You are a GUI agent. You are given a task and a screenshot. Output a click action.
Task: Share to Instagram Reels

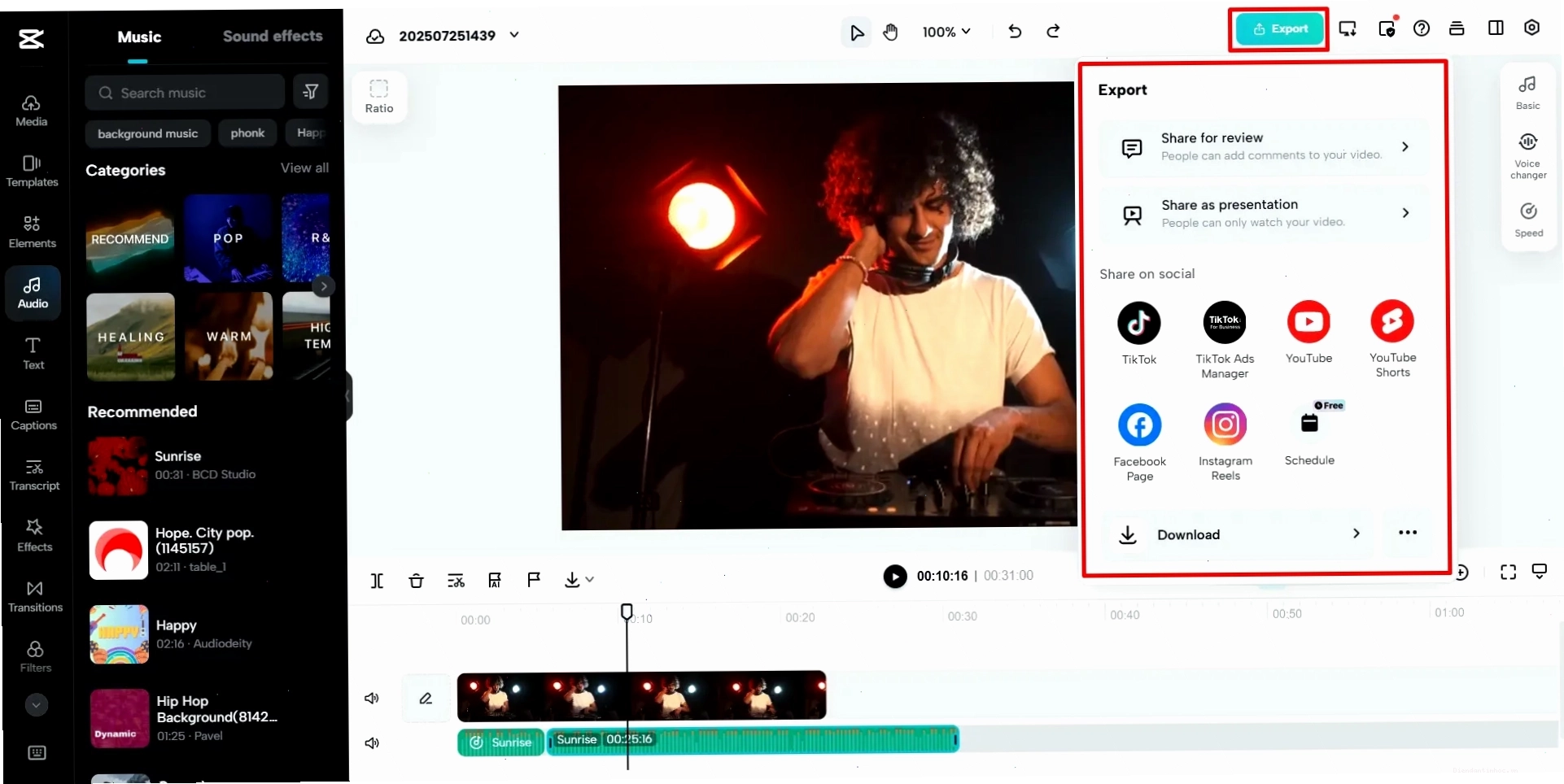[1225, 442]
